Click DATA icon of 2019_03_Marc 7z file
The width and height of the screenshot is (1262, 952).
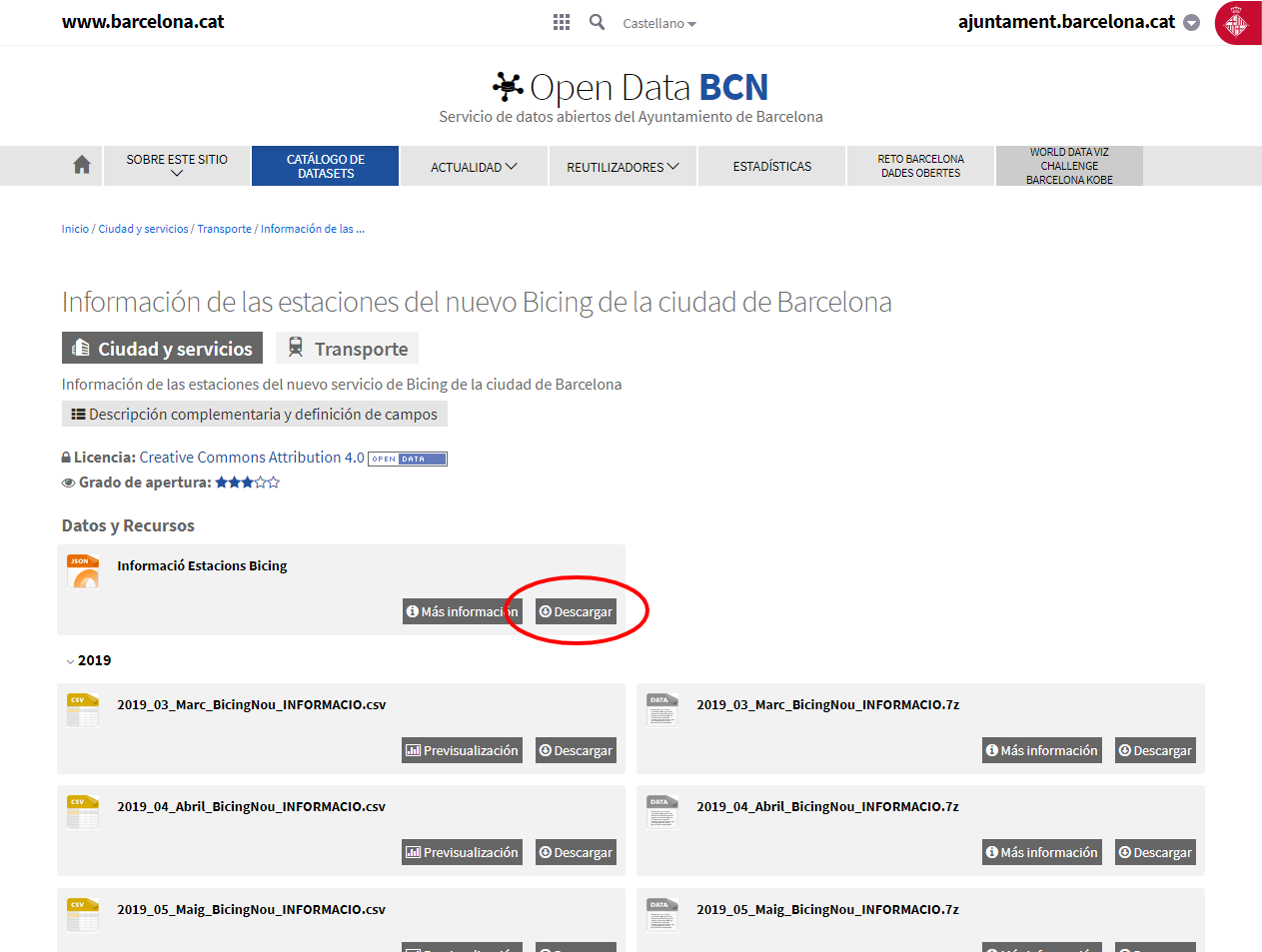(662, 710)
